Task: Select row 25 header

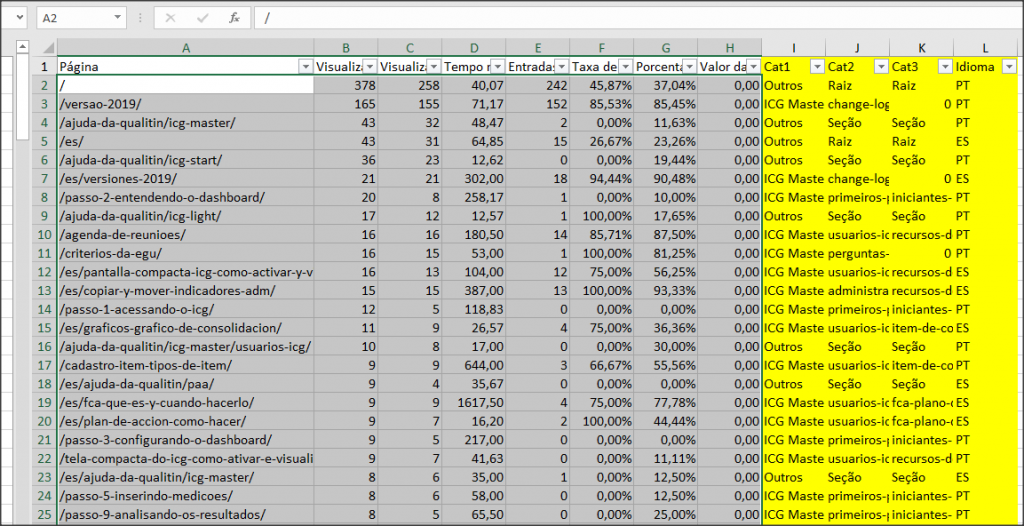Action: (x=44, y=514)
